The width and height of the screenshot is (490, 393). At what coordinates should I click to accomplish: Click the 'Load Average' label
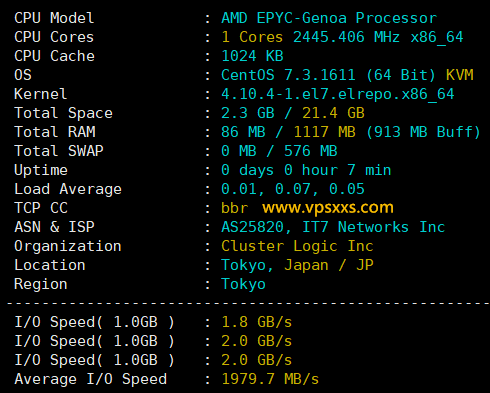(x=68, y=189)
